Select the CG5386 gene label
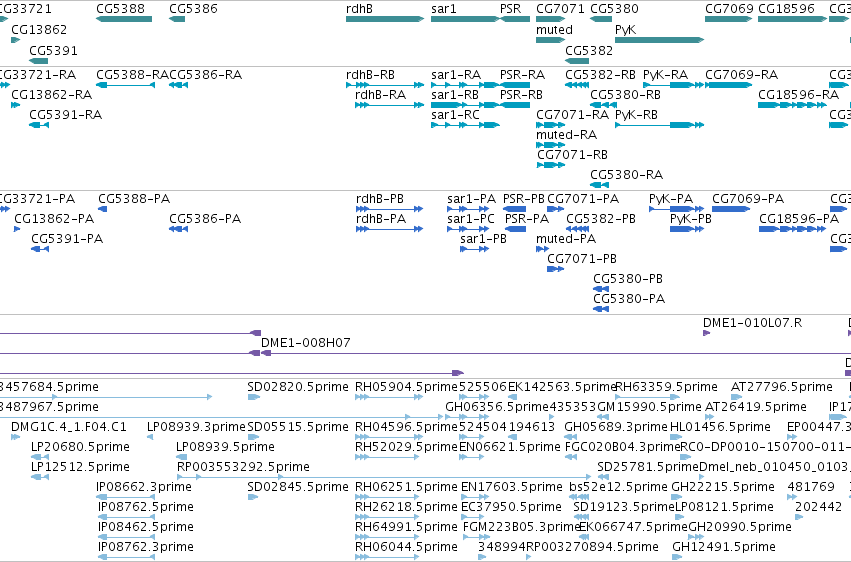851x562 pixels. tap(193, 9)
